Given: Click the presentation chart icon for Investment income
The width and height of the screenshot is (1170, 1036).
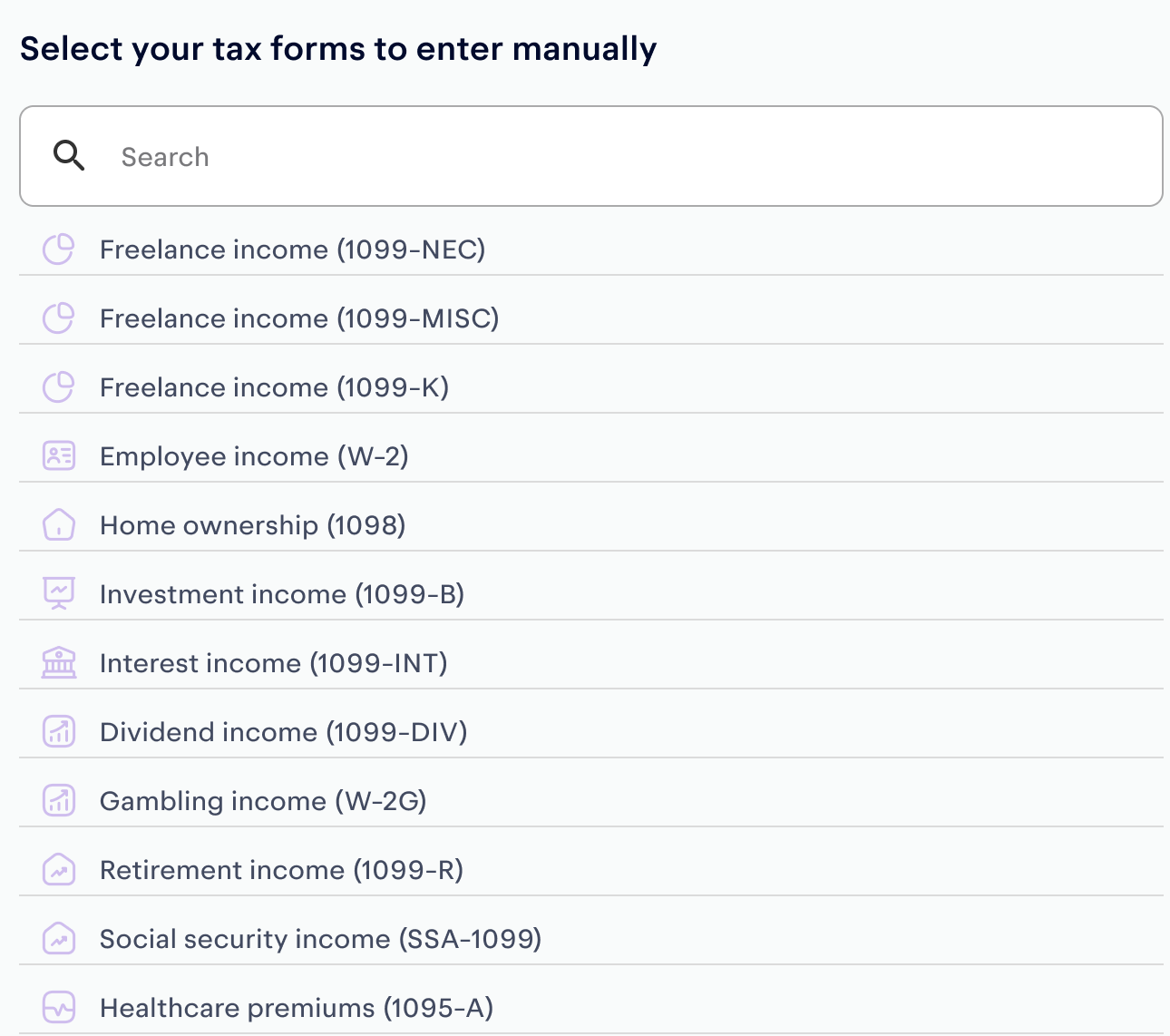Looking at the screenshot, I should click(x=59, y=593).
